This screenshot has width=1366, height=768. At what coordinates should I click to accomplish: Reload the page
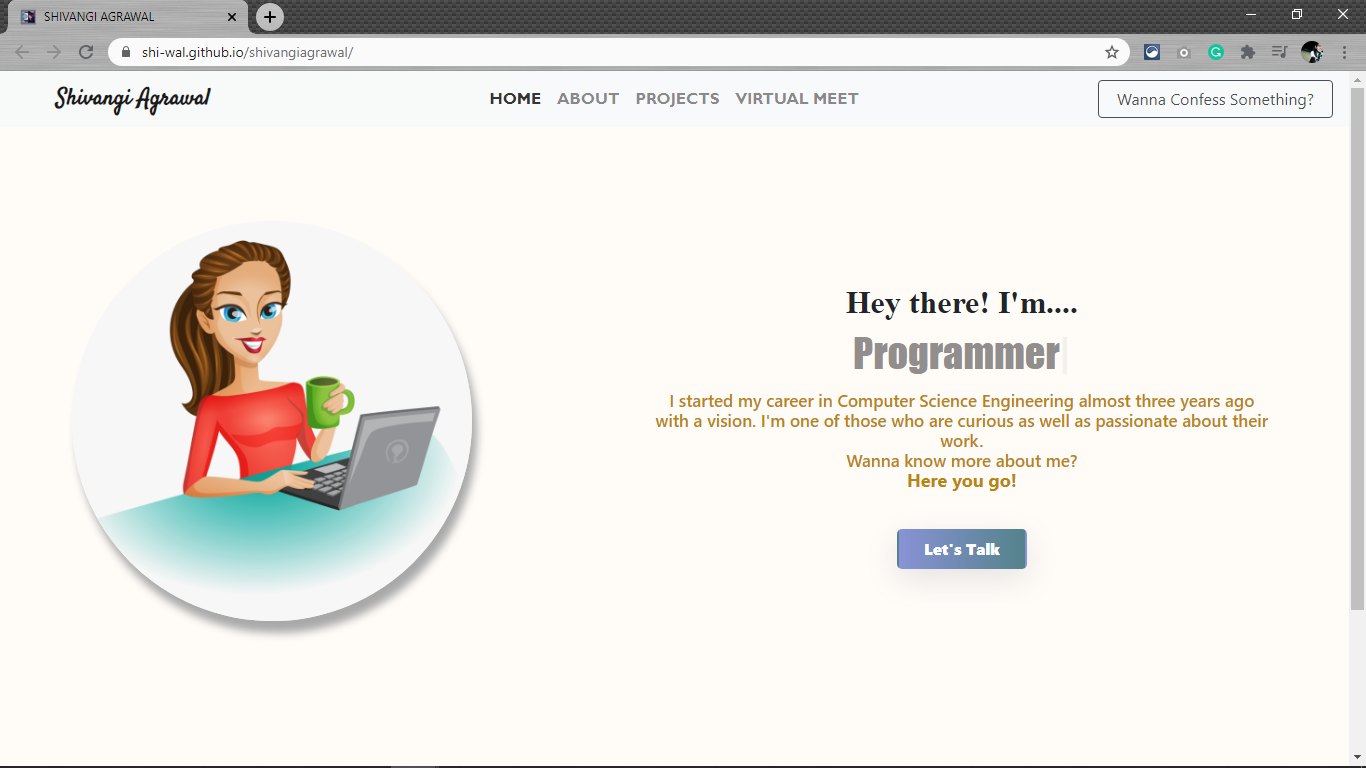pos(86,52)
